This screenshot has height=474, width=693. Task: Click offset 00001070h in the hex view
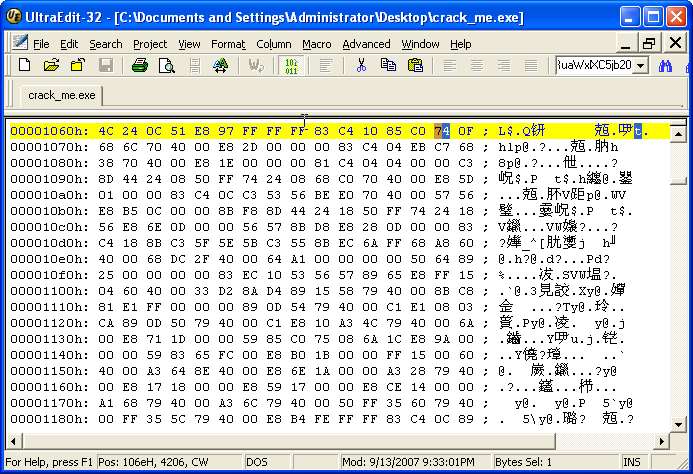point(49,147)
